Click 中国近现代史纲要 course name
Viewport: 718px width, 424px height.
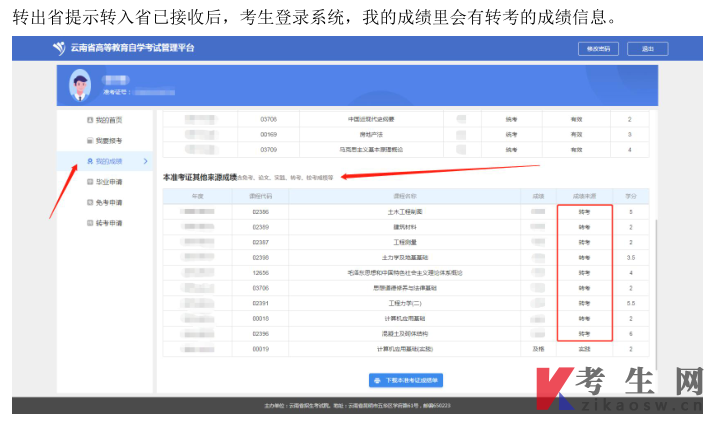tap(371, 120)
